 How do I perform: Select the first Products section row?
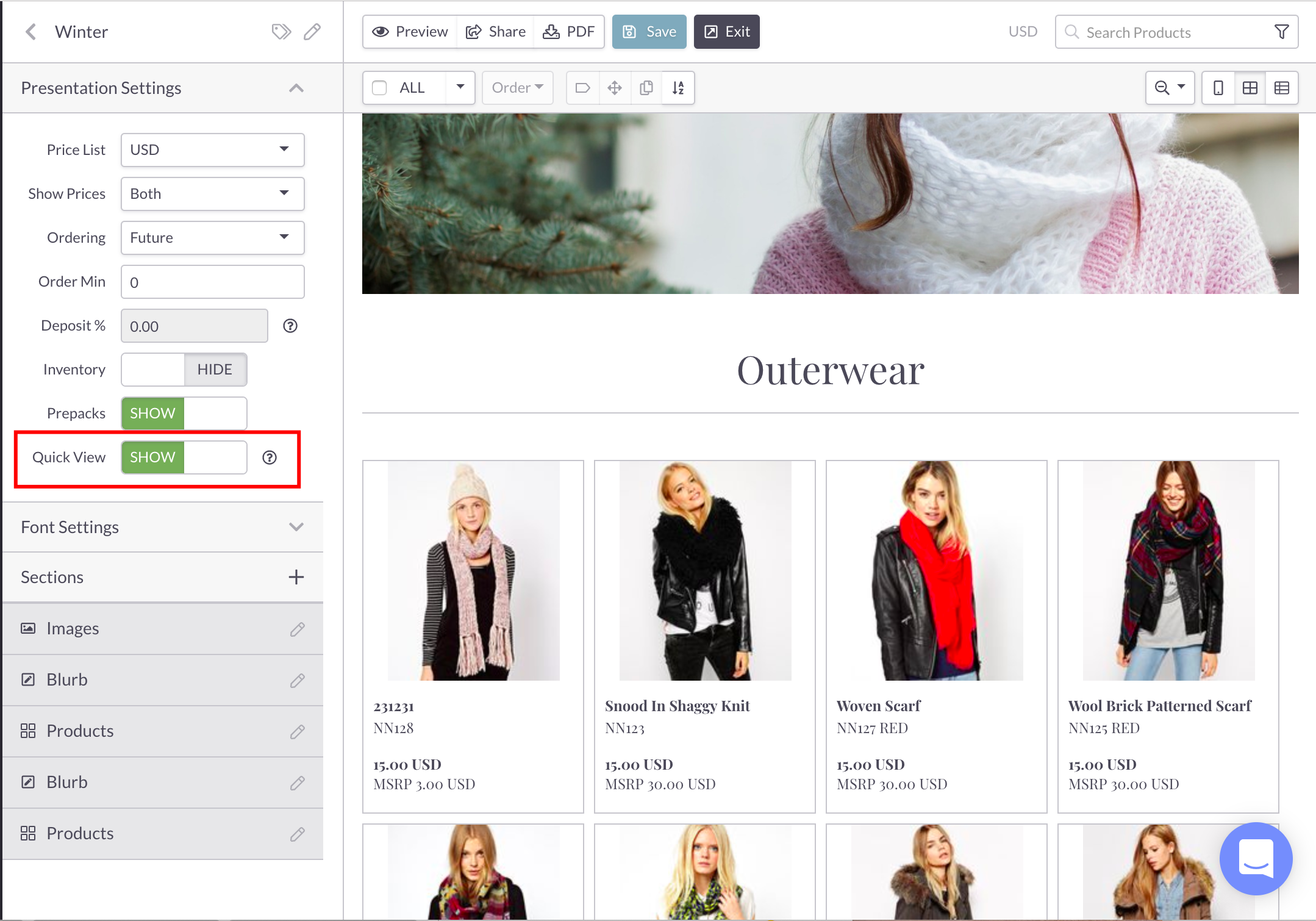[x=163, y=731]
